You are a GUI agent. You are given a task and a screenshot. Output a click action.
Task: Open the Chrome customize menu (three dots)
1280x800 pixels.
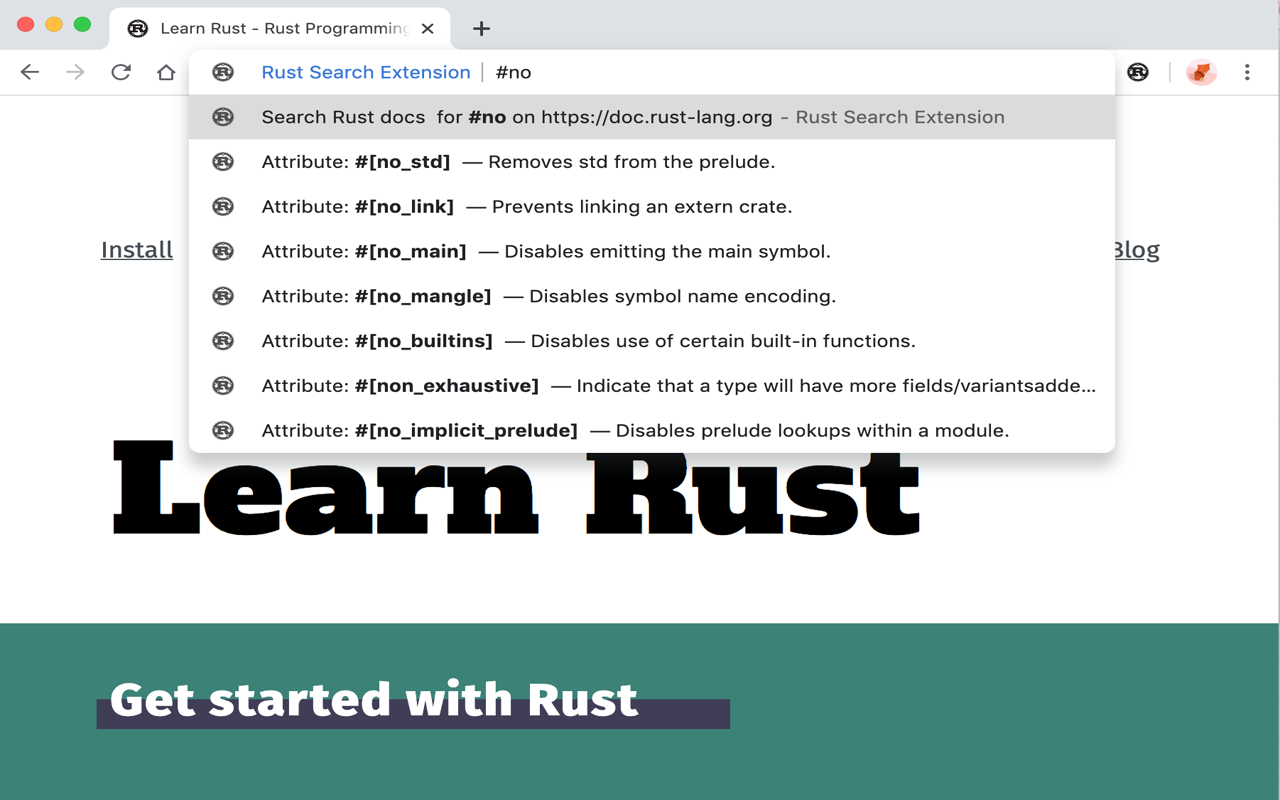tap(1247, 72)
